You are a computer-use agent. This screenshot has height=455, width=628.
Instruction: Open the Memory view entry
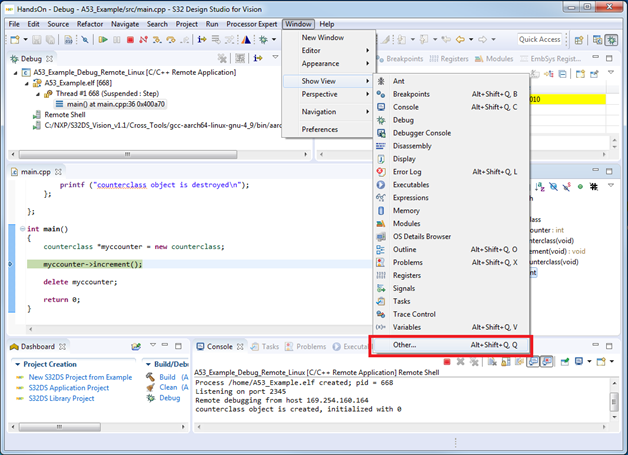point(451,211)
